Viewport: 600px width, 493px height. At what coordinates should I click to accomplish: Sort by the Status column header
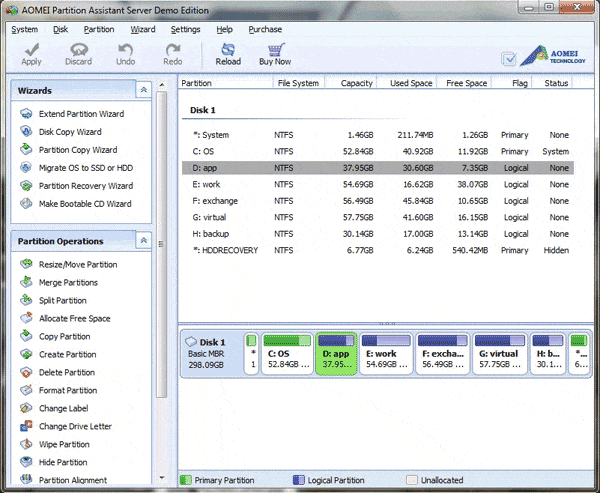(553, 83)
